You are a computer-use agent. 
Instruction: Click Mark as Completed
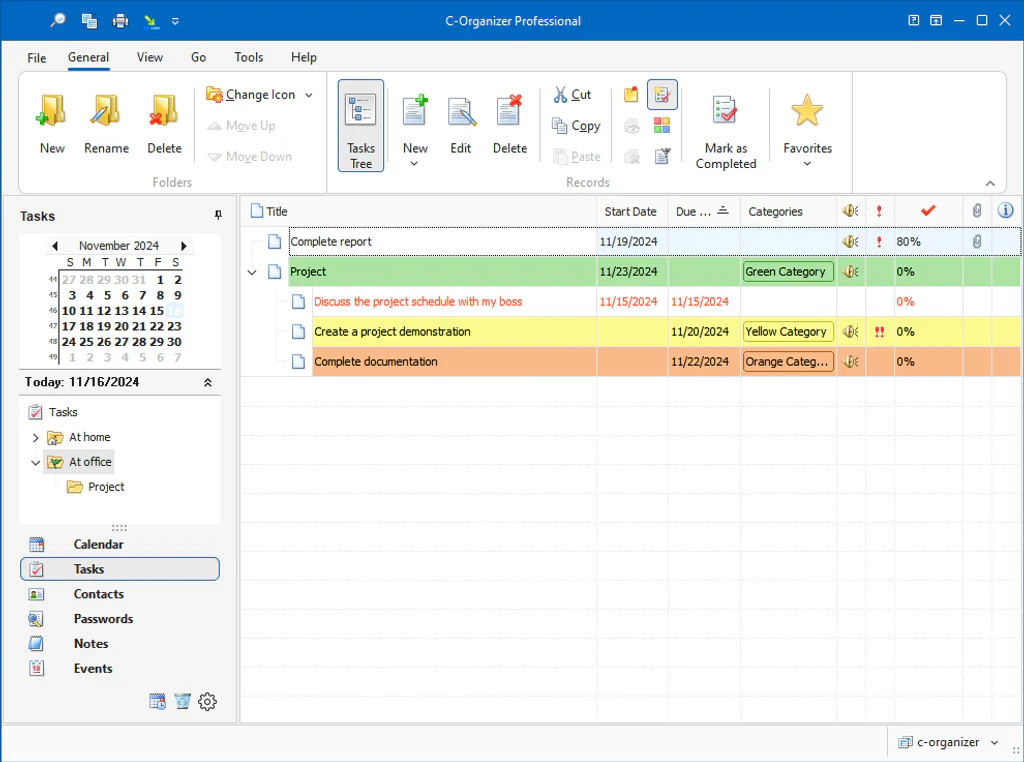point(726,131)
